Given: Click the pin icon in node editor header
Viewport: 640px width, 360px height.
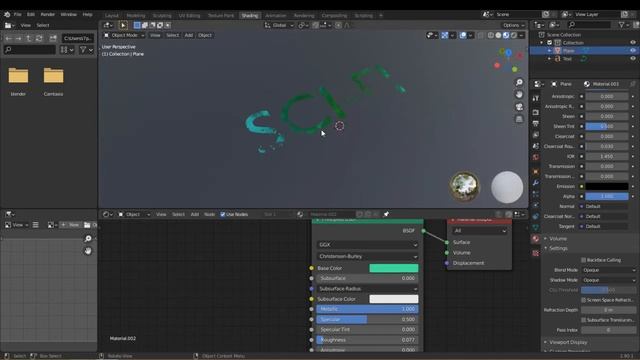Looking at the screenshot, I should point(386,214).
